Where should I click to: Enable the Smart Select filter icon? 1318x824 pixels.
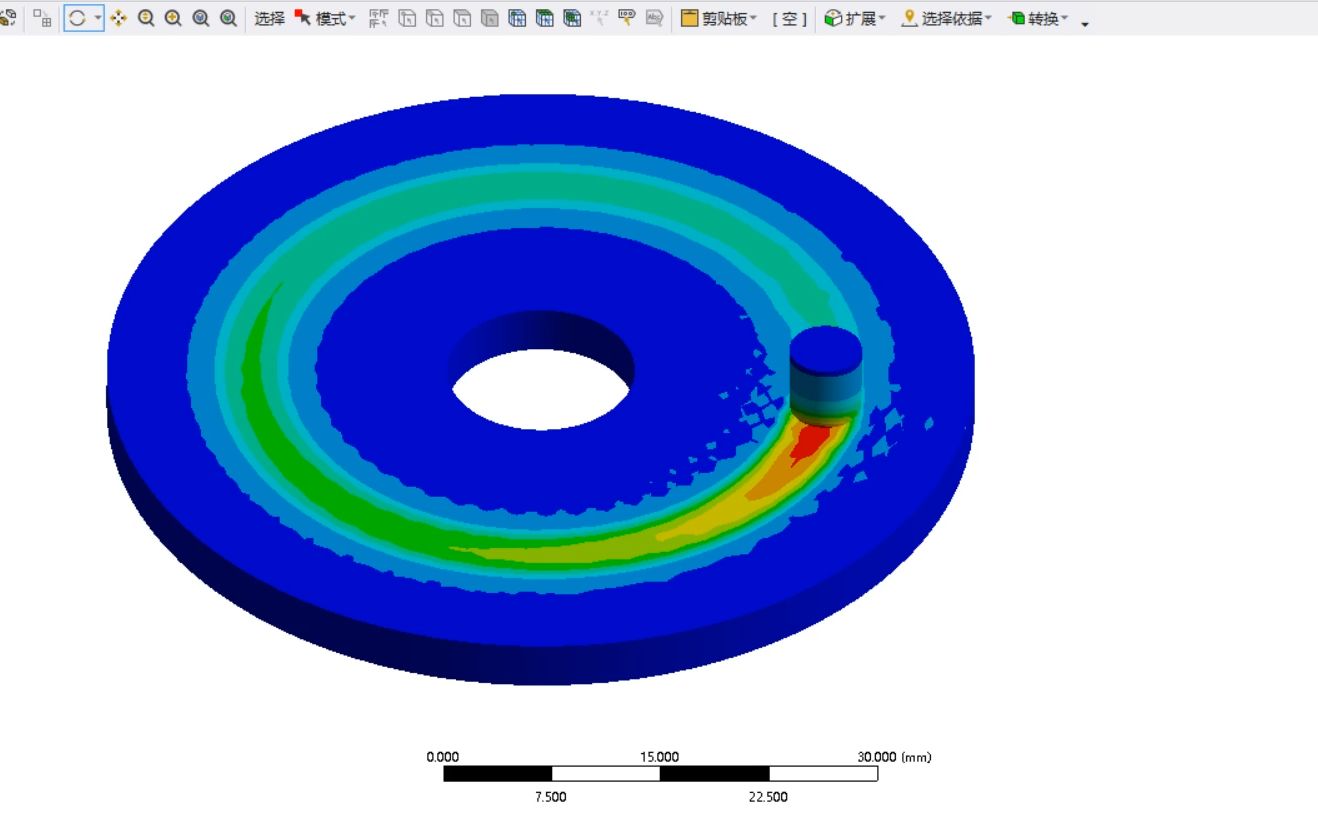379,18
